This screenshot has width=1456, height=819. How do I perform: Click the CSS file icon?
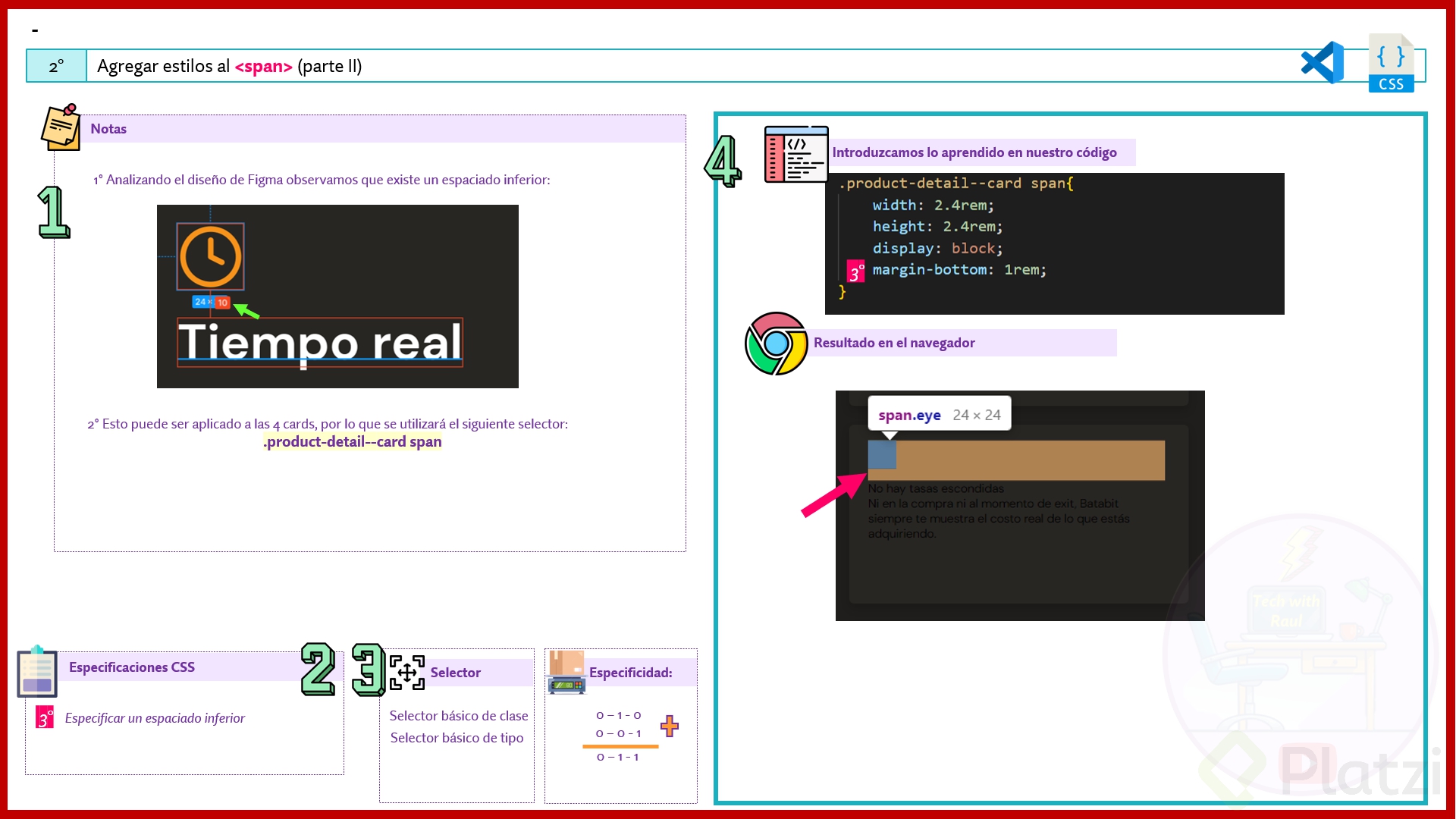coord(1391,64)
